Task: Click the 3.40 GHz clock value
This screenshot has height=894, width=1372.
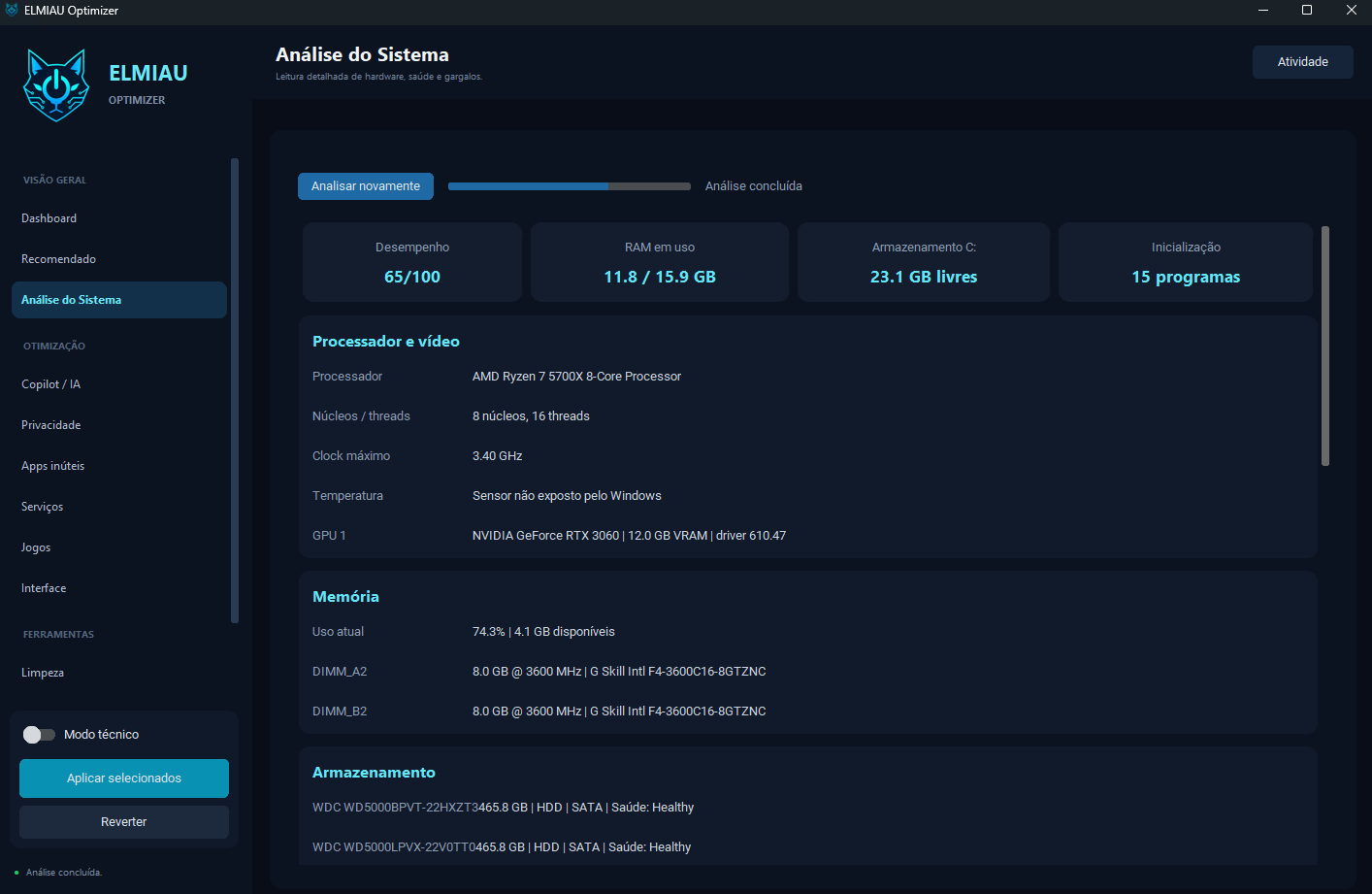Action: [497, 456]
